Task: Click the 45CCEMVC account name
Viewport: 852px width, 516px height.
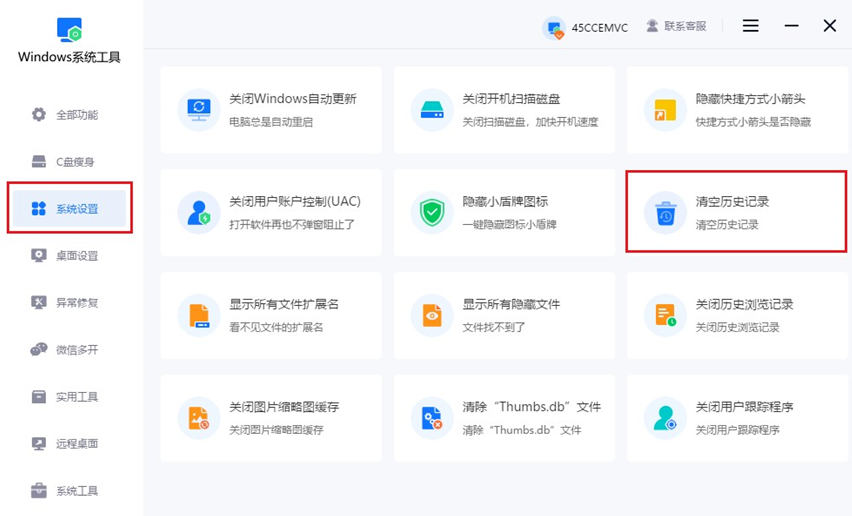Action: click(x=599, y=28)
